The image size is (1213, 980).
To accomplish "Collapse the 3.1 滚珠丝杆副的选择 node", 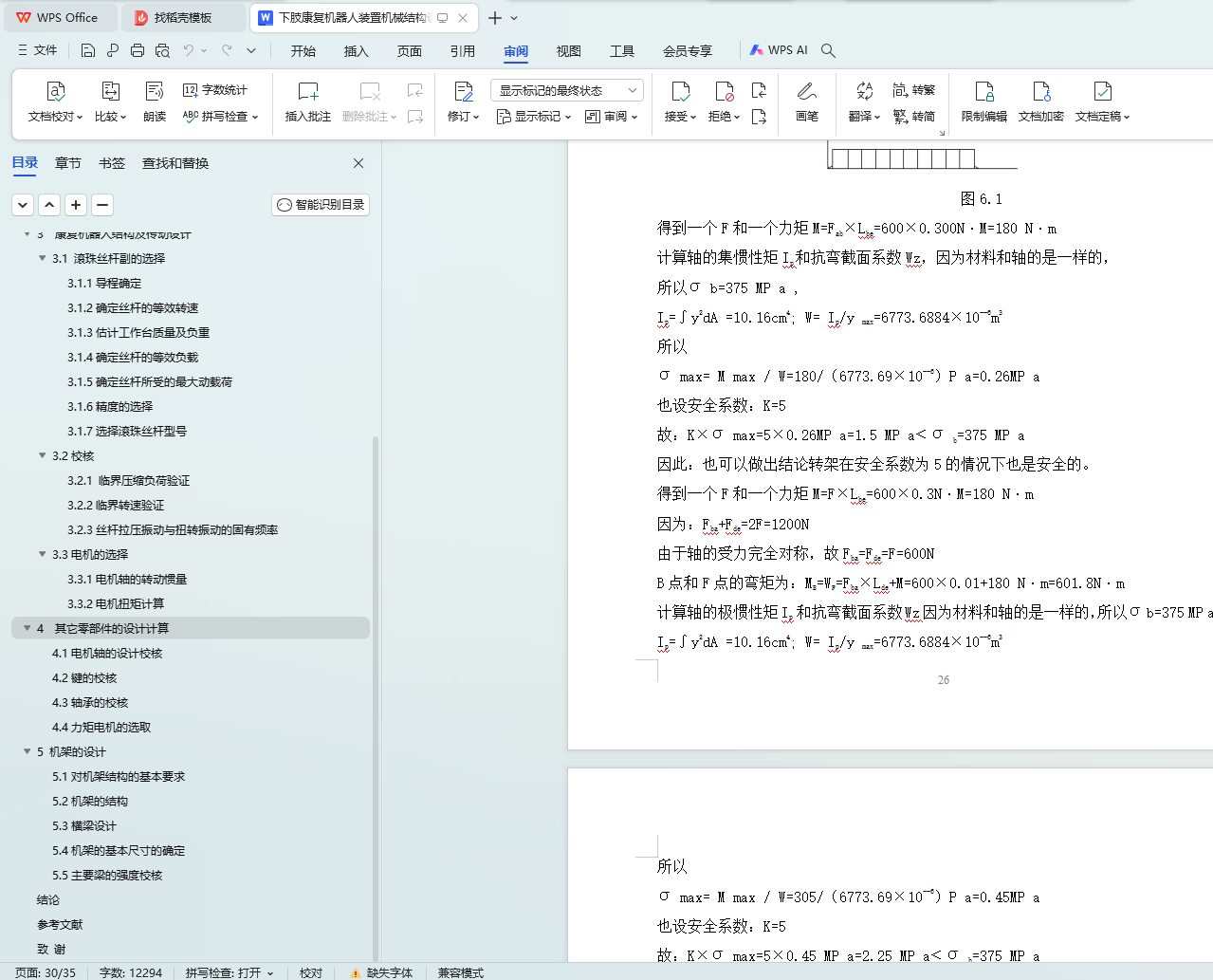I will click(42, 258).
